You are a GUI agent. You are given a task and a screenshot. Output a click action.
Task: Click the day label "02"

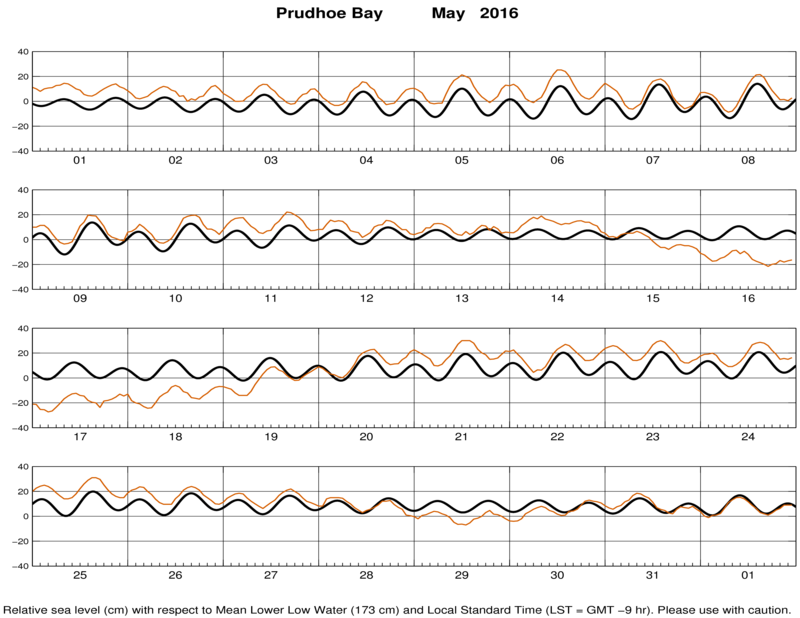click(x=176, y=160)
